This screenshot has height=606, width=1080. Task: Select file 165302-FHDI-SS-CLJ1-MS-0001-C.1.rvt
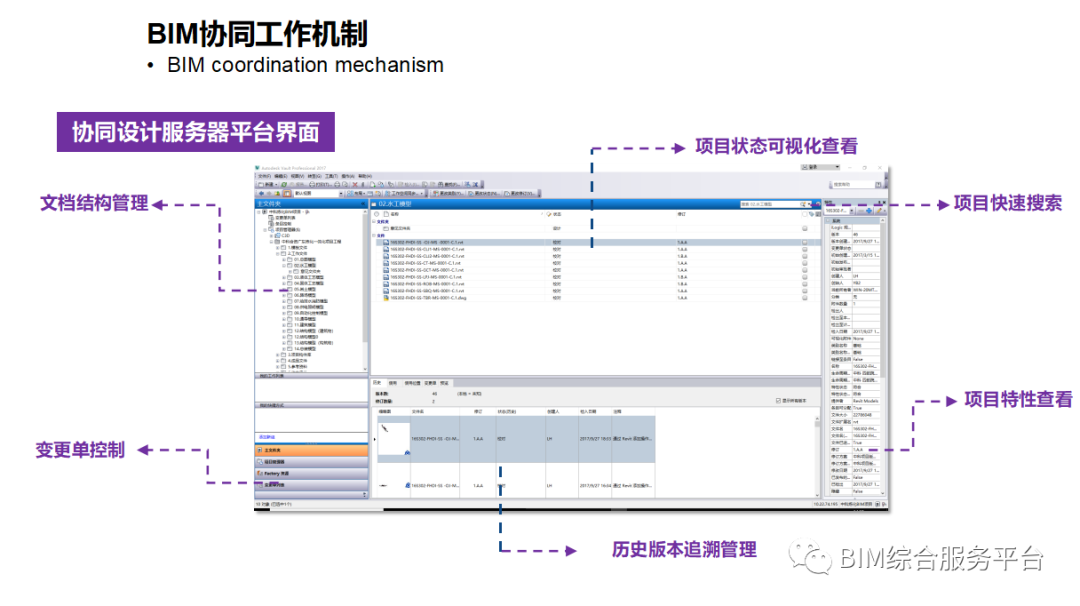427,249
